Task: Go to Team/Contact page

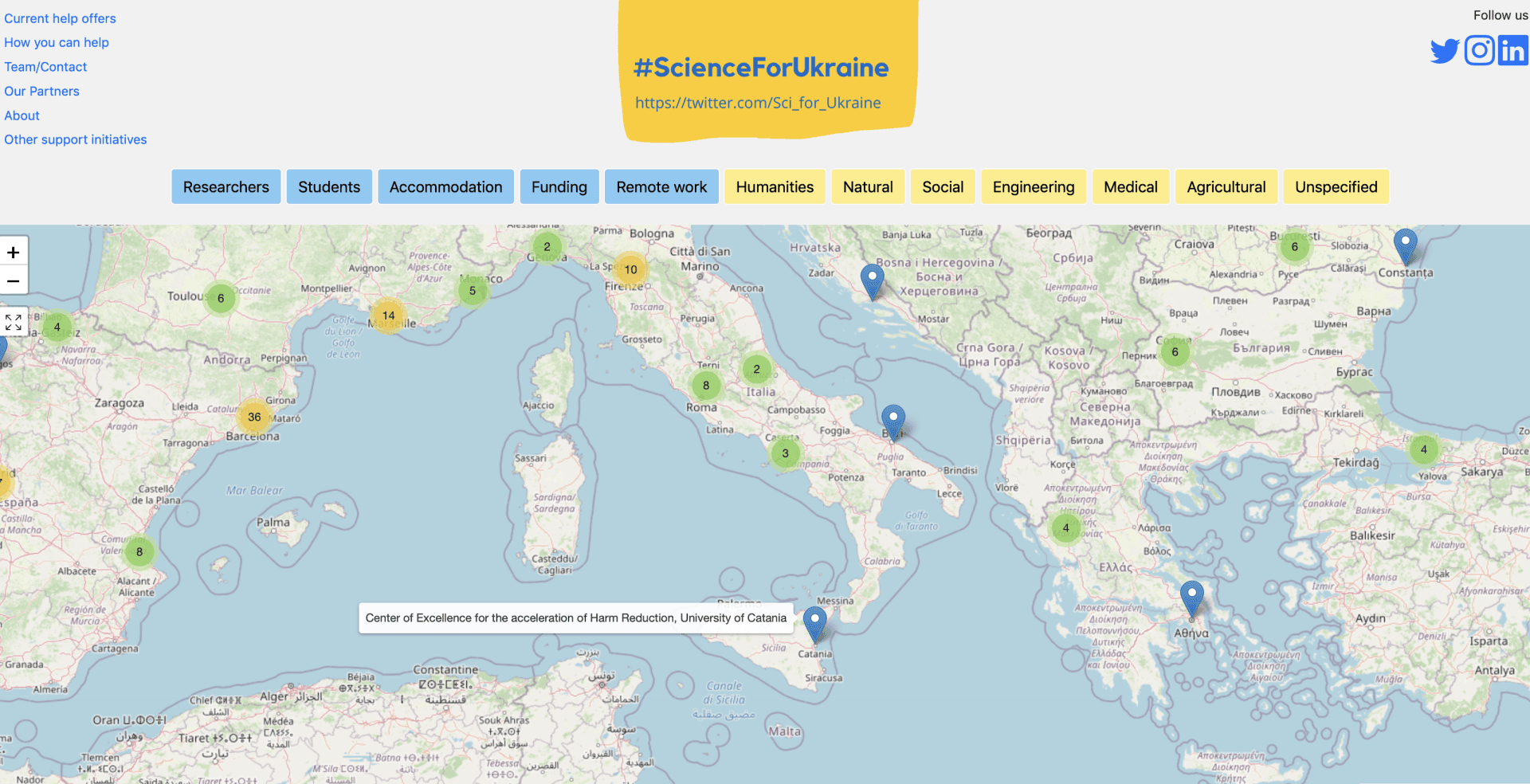Action: (x=45, y=67)
